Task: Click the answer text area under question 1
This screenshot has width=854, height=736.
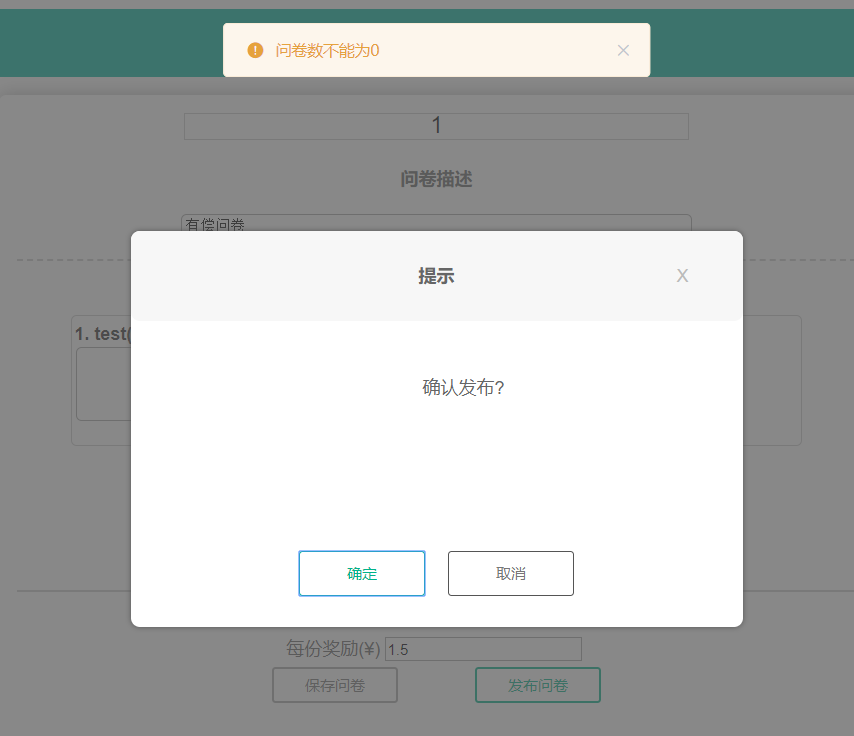Action: pyautogui.click(x=102, y=385)
